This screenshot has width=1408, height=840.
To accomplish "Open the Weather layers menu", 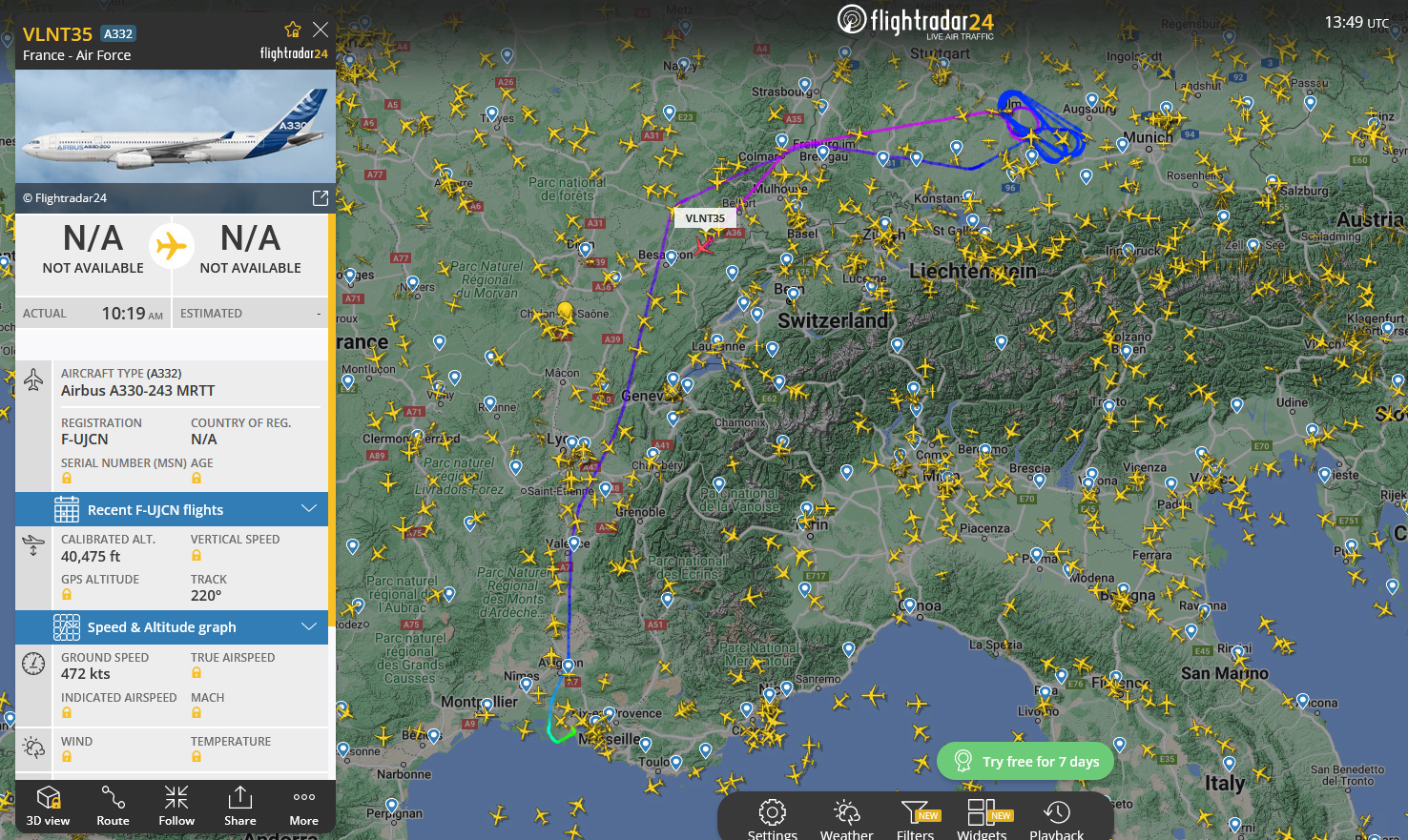I will pos(847,820).
